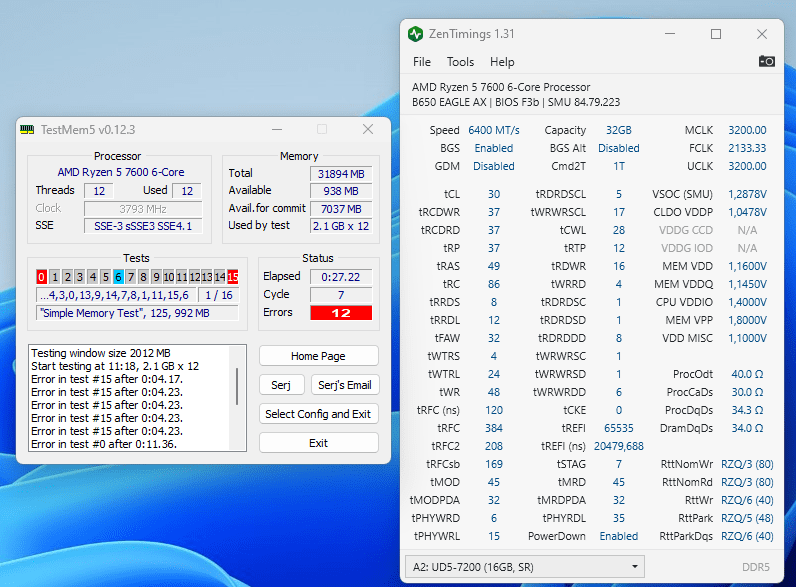Click the ZenTimings app logo icon
Viewport: 796px width, 587px height.
point(415,34)
